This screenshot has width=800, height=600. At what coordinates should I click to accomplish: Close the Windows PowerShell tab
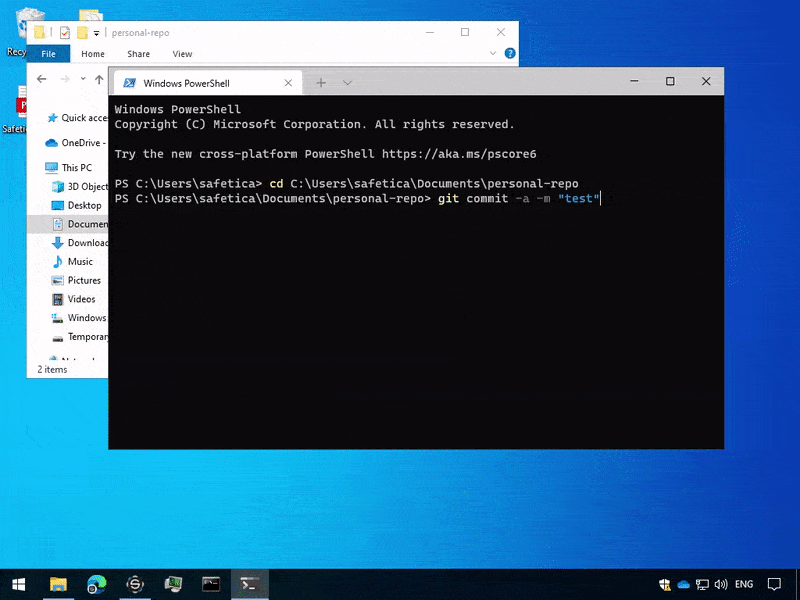click(x=288, y=83)
